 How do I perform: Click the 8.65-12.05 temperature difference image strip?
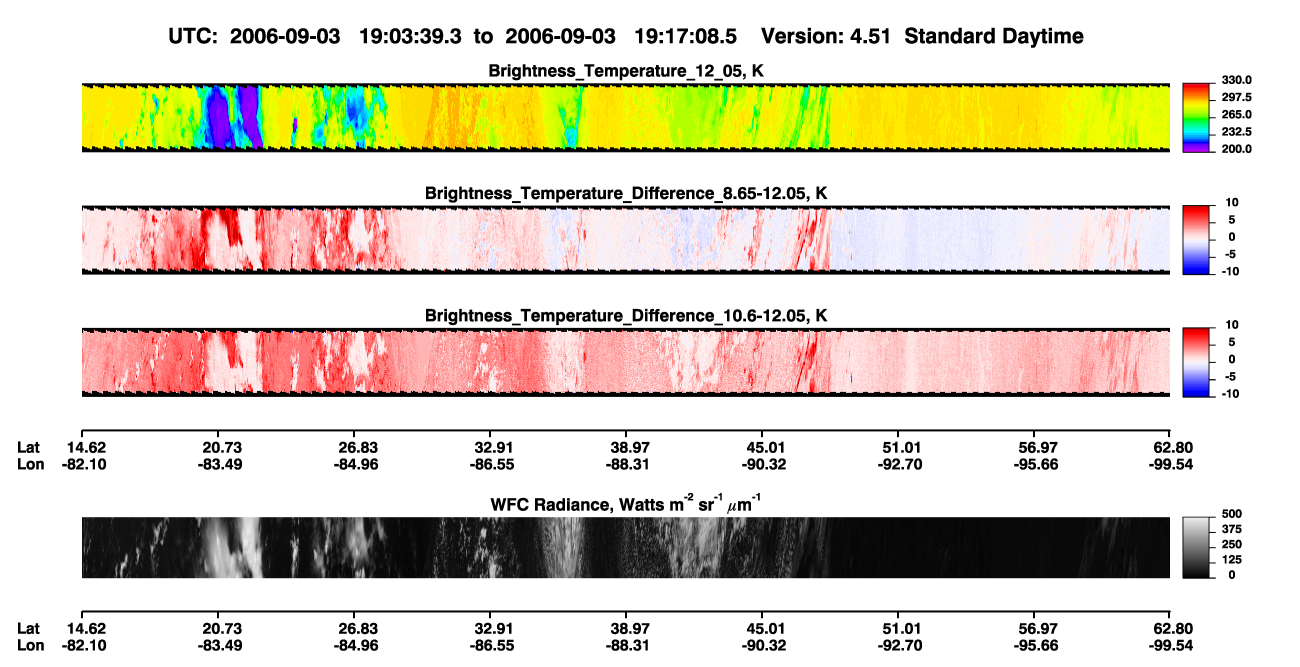pyautogui.click(x=625, y=239)
